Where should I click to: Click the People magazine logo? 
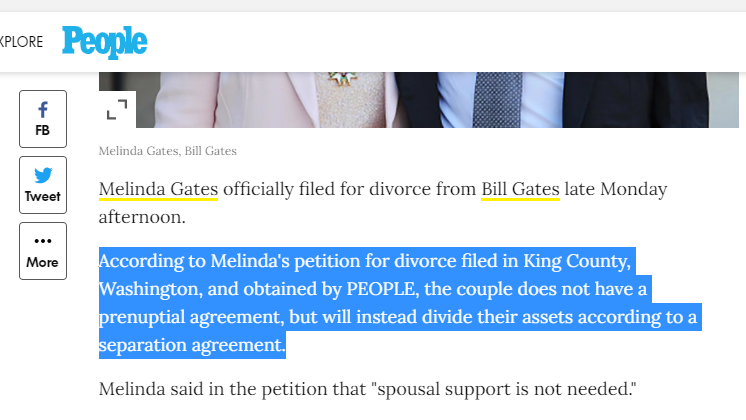click(104, 41)
